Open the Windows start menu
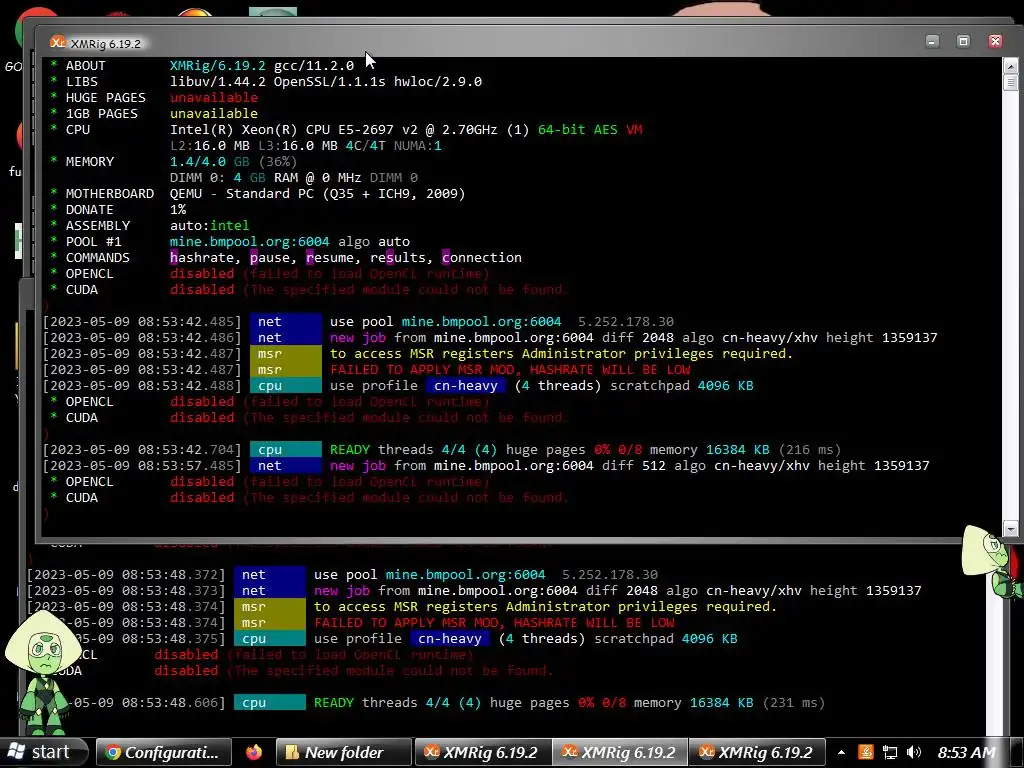Image resolution: width=1024 pixels, height=768 pixels. pyautogui.click(x=43, y=752)
